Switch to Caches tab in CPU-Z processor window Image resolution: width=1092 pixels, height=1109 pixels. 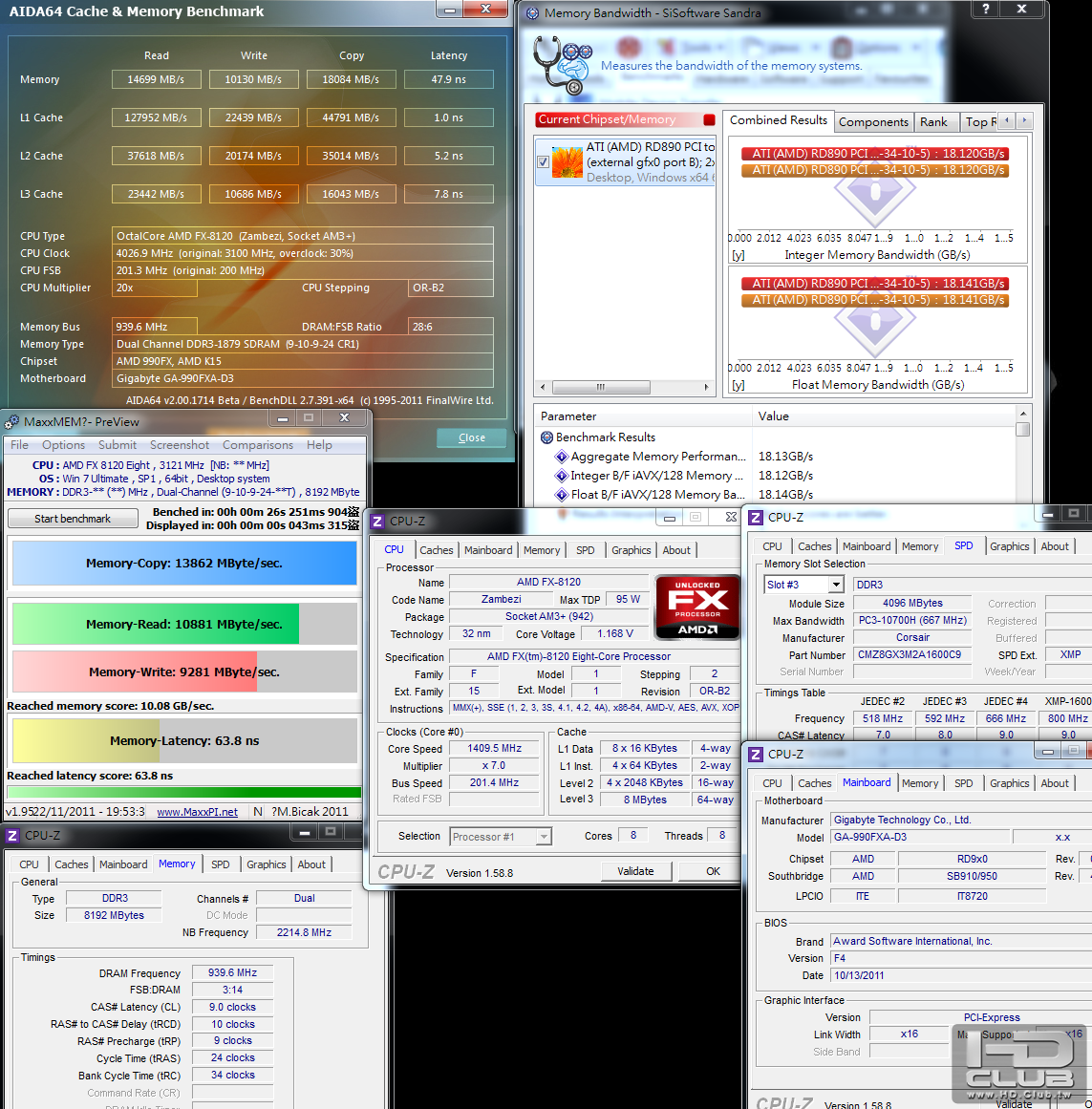437,550
